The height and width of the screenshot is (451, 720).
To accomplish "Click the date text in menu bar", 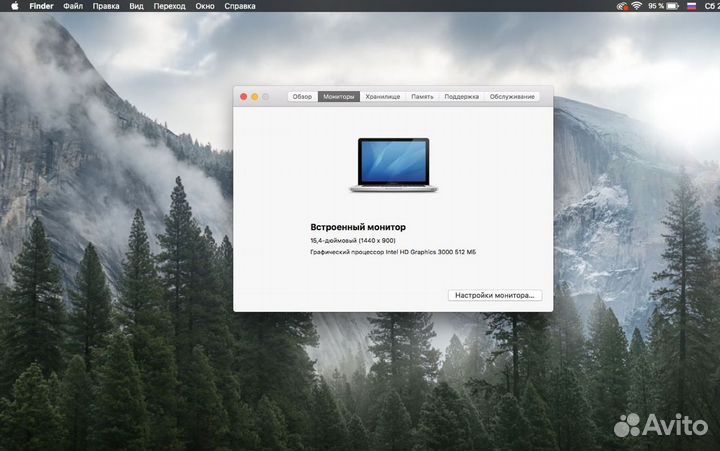I will click(x=711, y=6).
